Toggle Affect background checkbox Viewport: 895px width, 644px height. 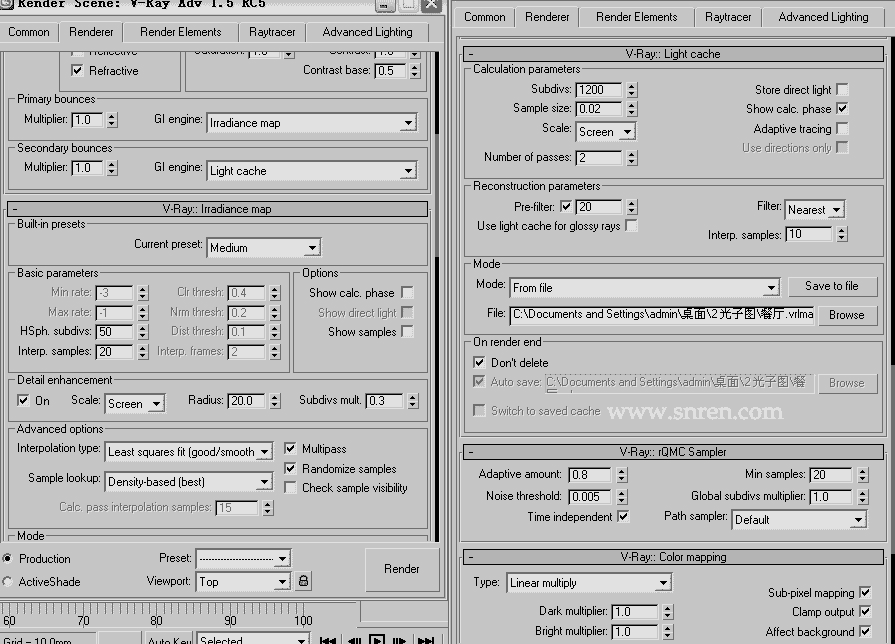(x=865, y=631)
